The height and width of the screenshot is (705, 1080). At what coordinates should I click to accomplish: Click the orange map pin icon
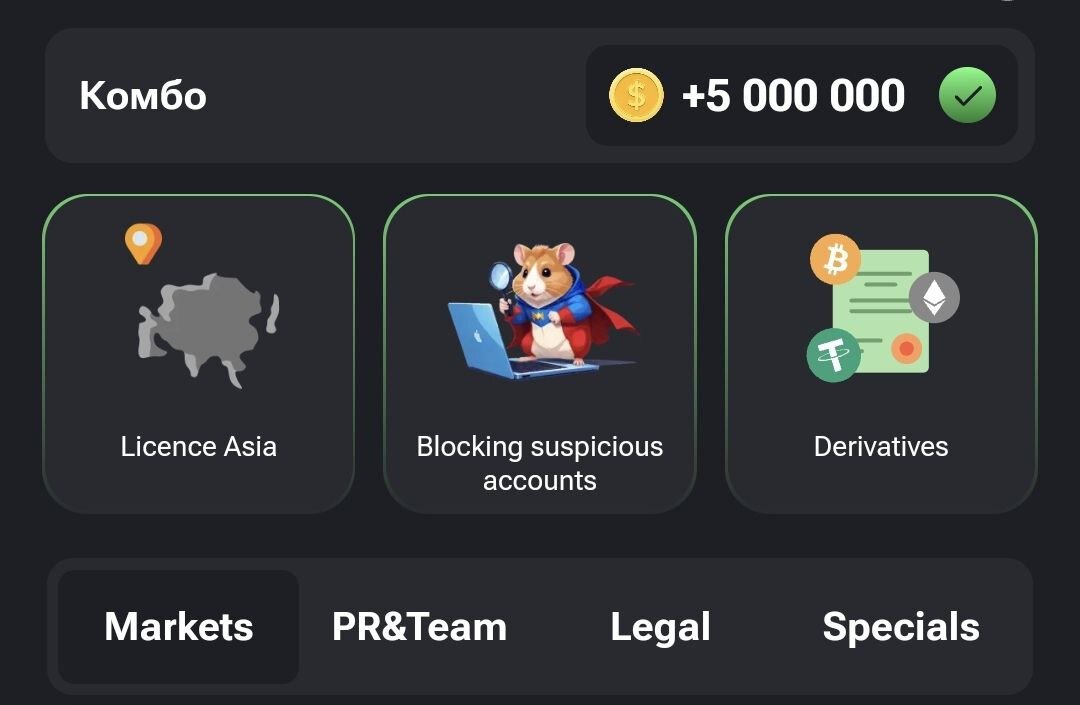click(x=143, y=244)
